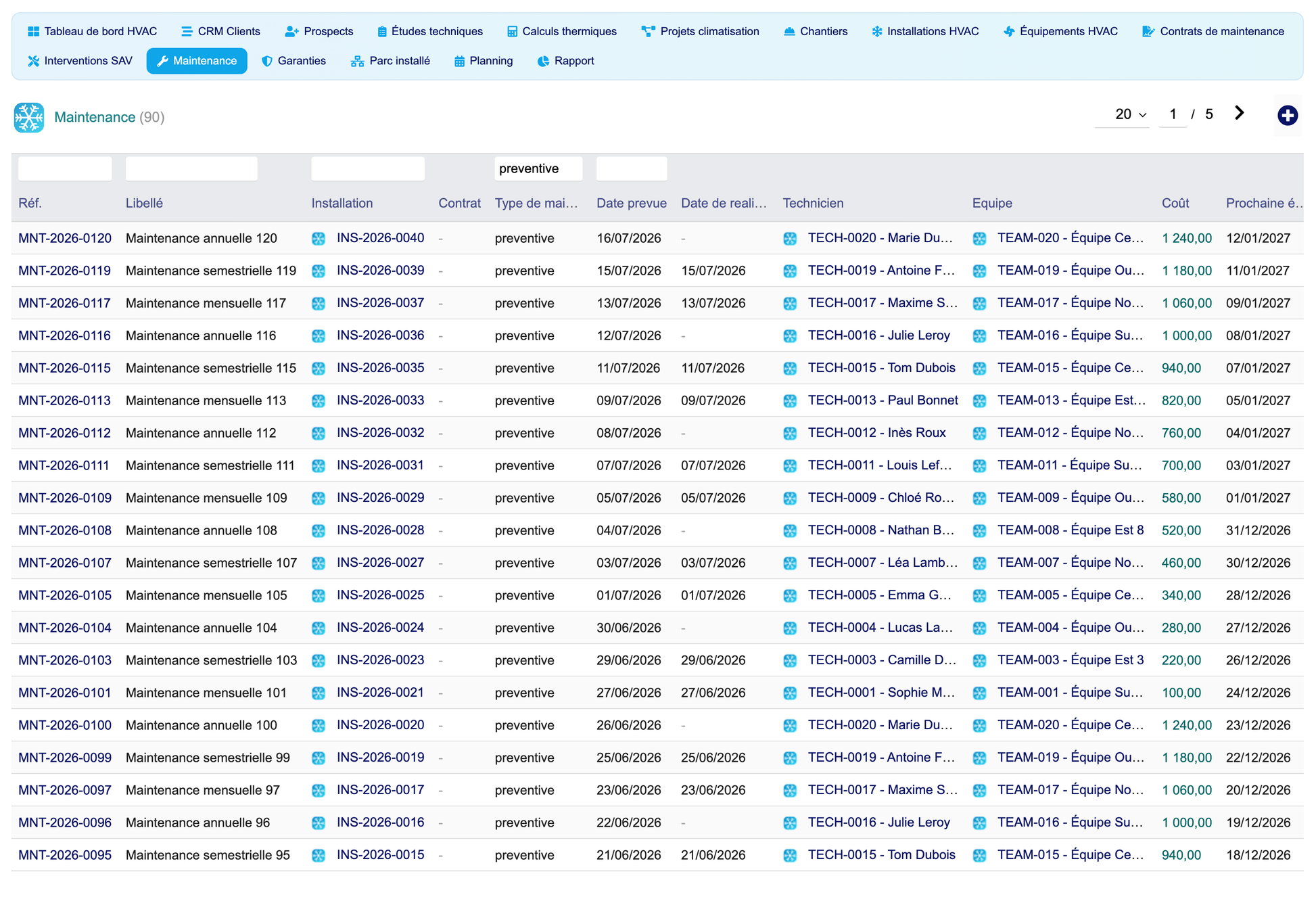The width and height of the screenshot is (1316, 924).
Task: Open record MNT-2026-0095
Action: coord(65,855)
